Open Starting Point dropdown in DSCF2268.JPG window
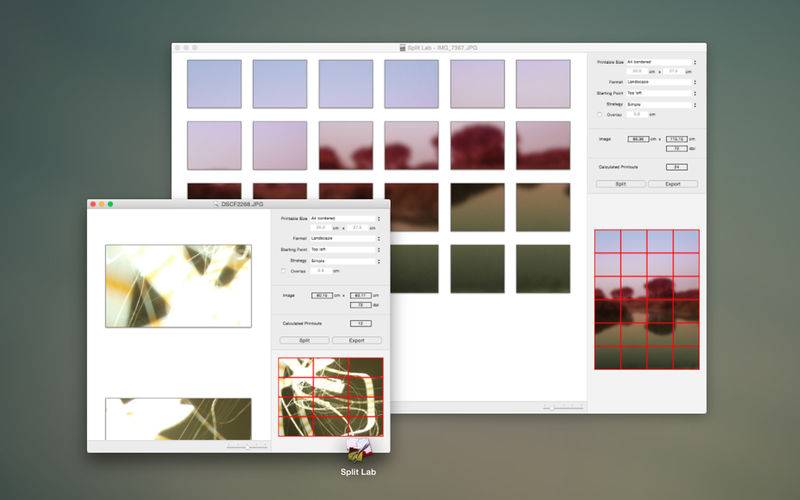The width and height of the screenshot is (800, 500). point(345,250)
